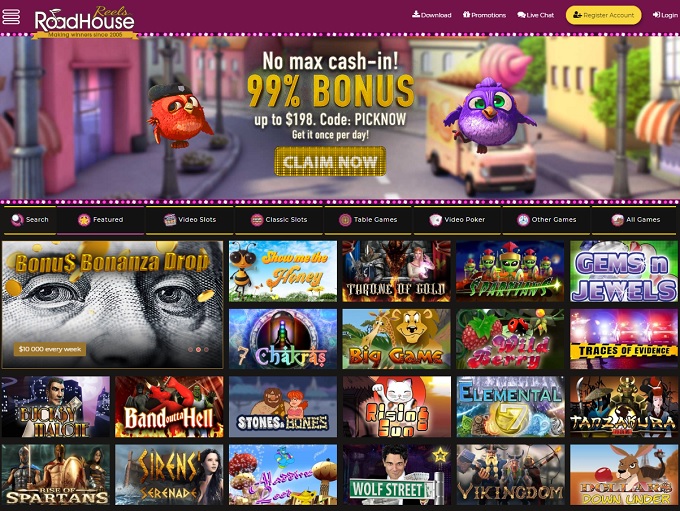Open the Download link in header

(432, 15)
